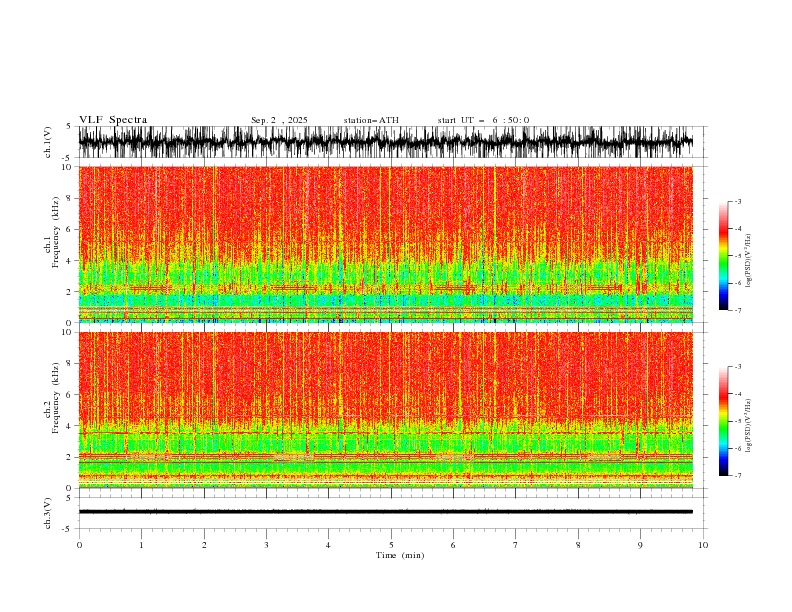Click the 'VLF Spectra' title text
This screenshot has height=612, width=792.
click(113, 120)
